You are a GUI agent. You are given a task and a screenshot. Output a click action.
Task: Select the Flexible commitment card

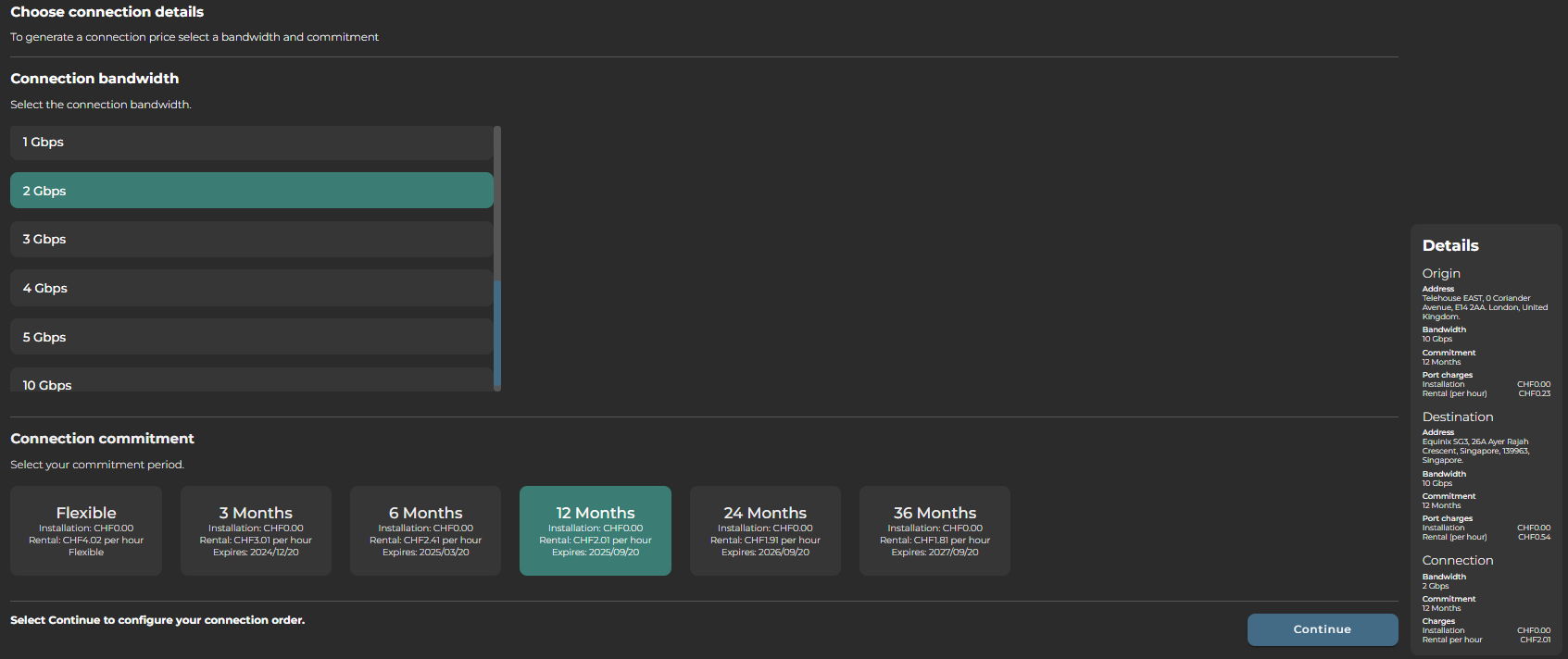pyautogui.click(x=86, y=530)
